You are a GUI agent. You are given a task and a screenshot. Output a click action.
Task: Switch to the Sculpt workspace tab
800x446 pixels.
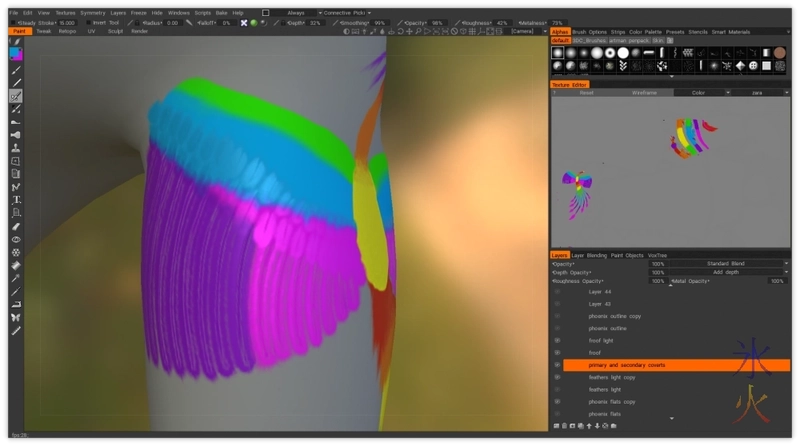[115, 31]
